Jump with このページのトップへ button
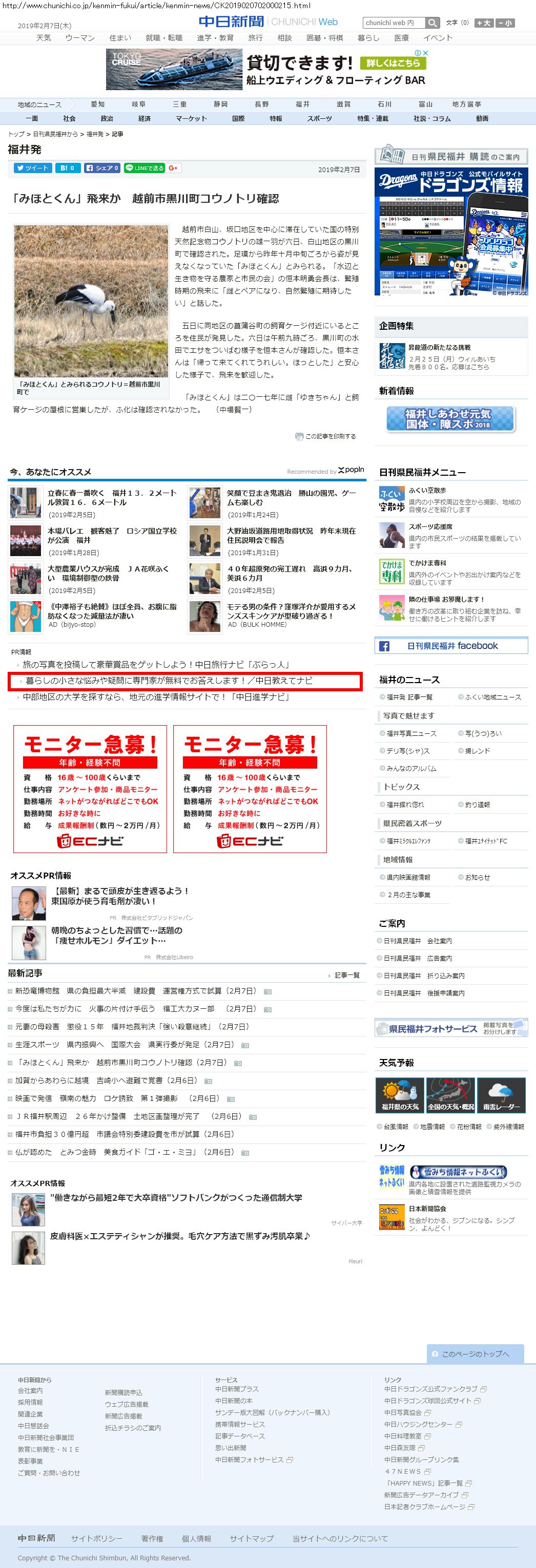The height and width of the screenshot is (1568, 536). pyautogui.click(x=475, y=1354)
